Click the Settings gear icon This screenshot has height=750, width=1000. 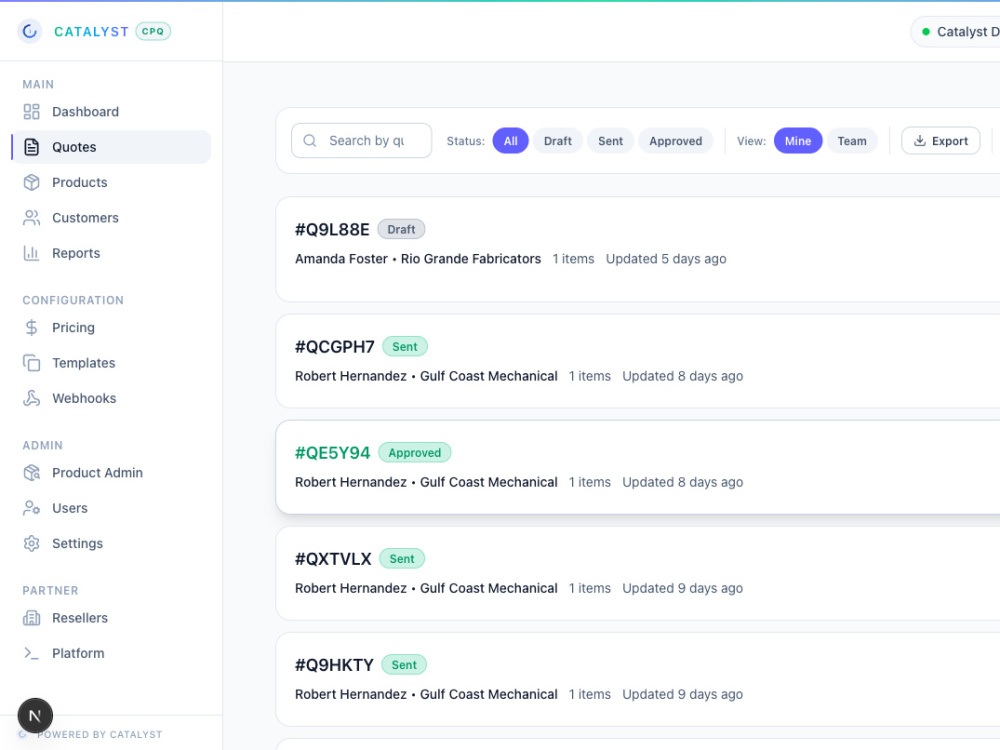[31, 543]
